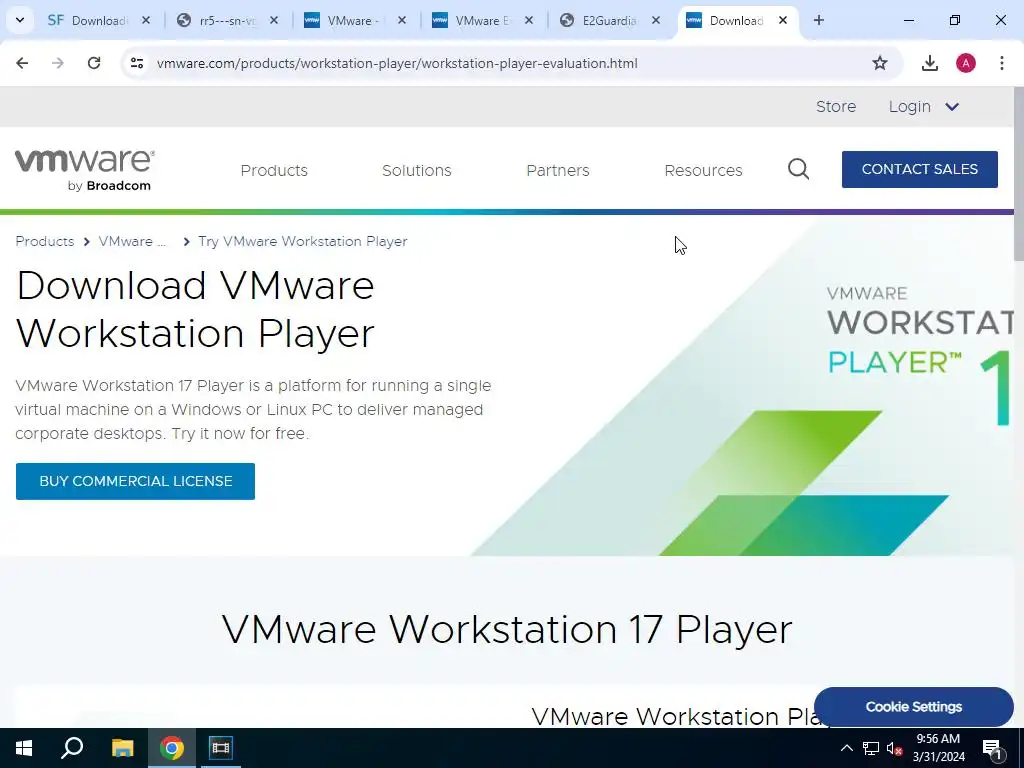Click the page vertical scrollbar thumb

[x=1019, y=173]
